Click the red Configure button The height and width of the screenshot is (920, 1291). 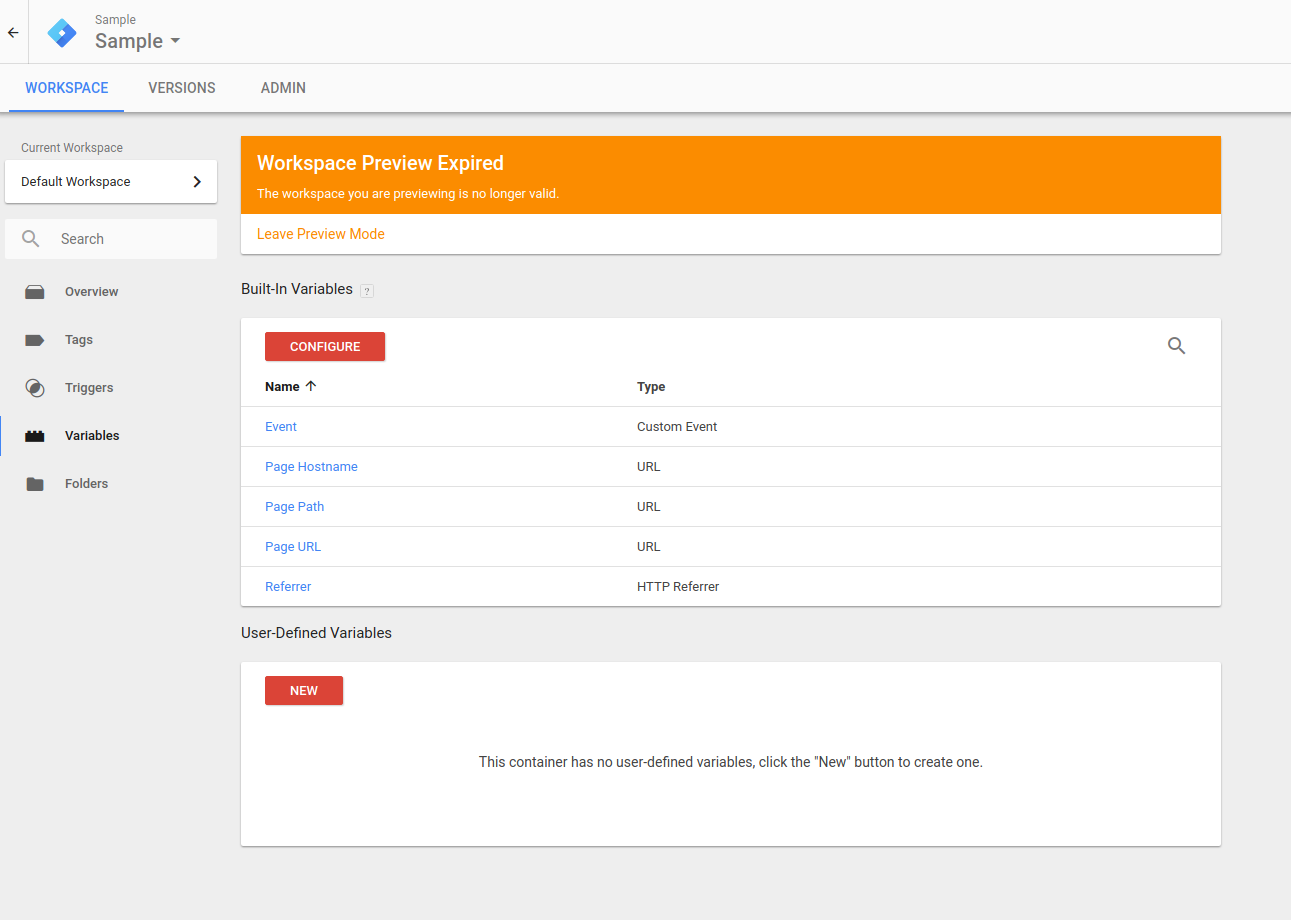click(325, 347)
